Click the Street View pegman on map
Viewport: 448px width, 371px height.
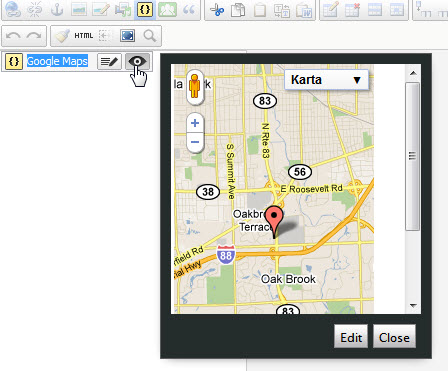click(x=195, y=86)
